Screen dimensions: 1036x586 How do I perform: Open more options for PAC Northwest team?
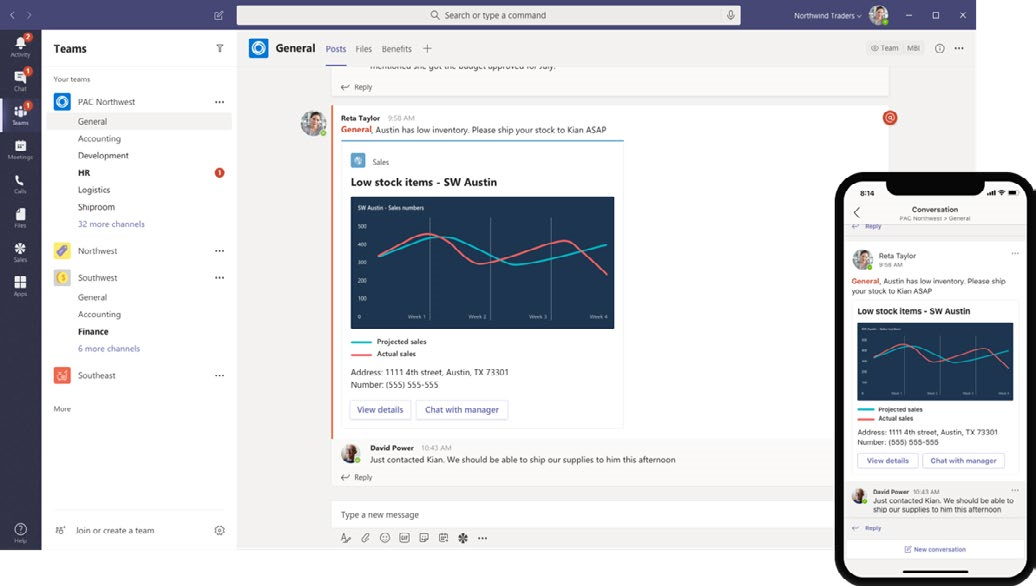(x=219, y=102)
